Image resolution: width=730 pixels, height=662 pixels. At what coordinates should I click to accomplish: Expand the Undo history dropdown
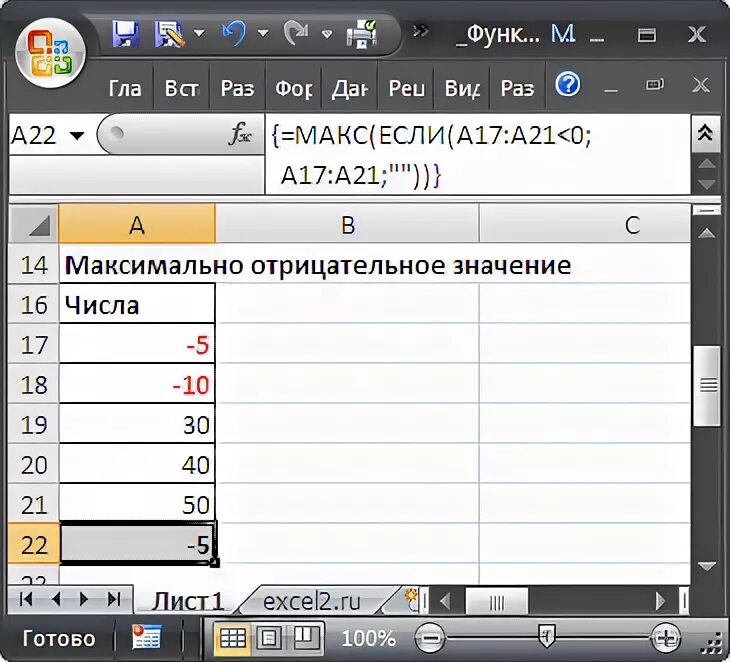263,34
